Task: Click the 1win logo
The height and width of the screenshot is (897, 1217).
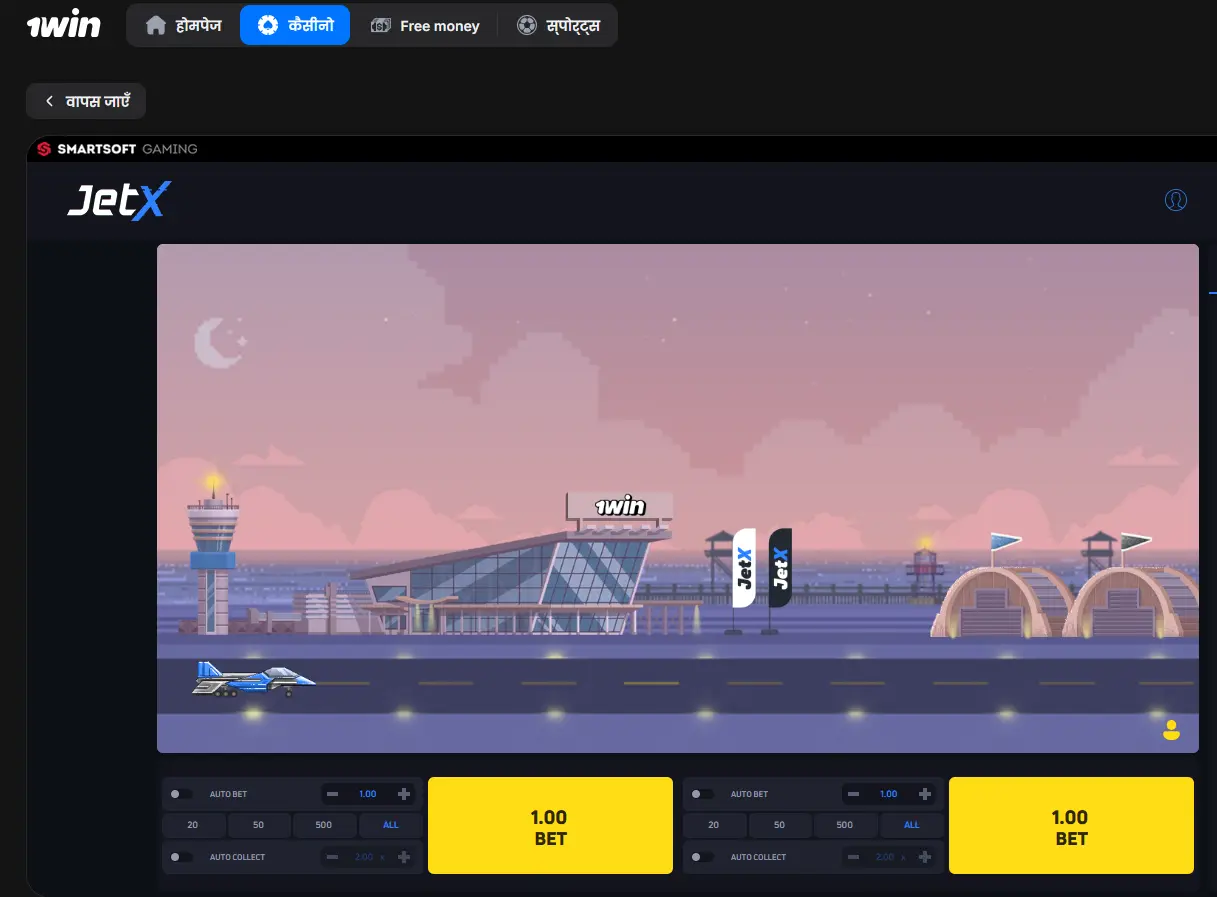Action: [63, 24]
